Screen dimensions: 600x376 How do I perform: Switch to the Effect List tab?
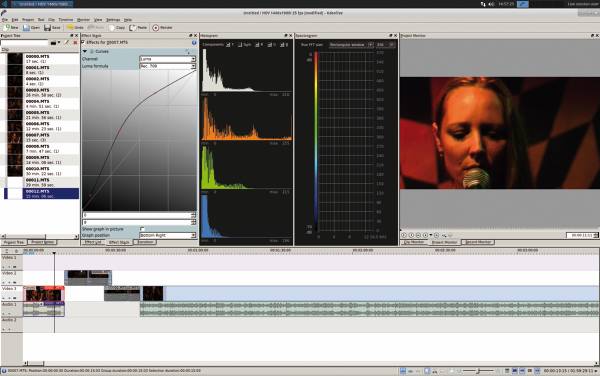pyautogui.click(x=93, y=242)
